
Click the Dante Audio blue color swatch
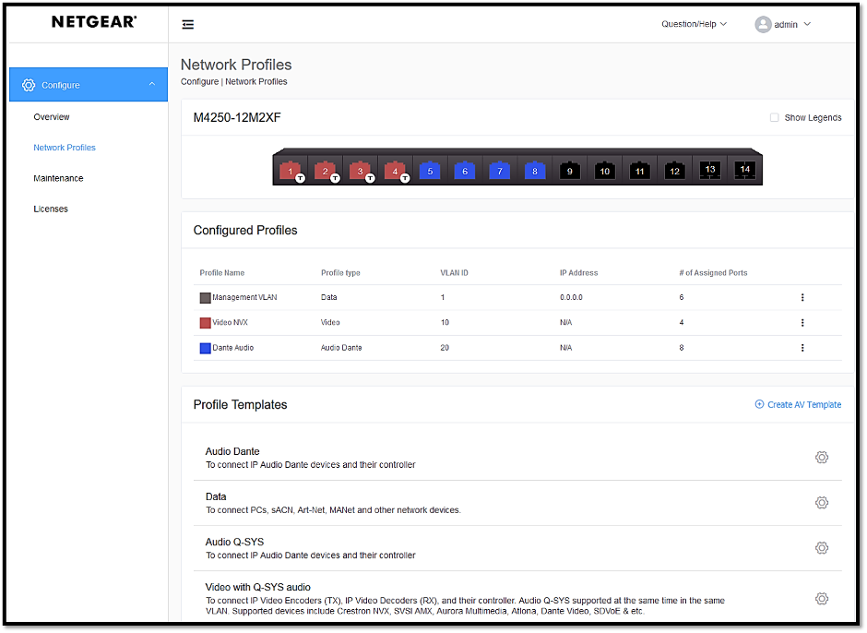tap(205, 348)
